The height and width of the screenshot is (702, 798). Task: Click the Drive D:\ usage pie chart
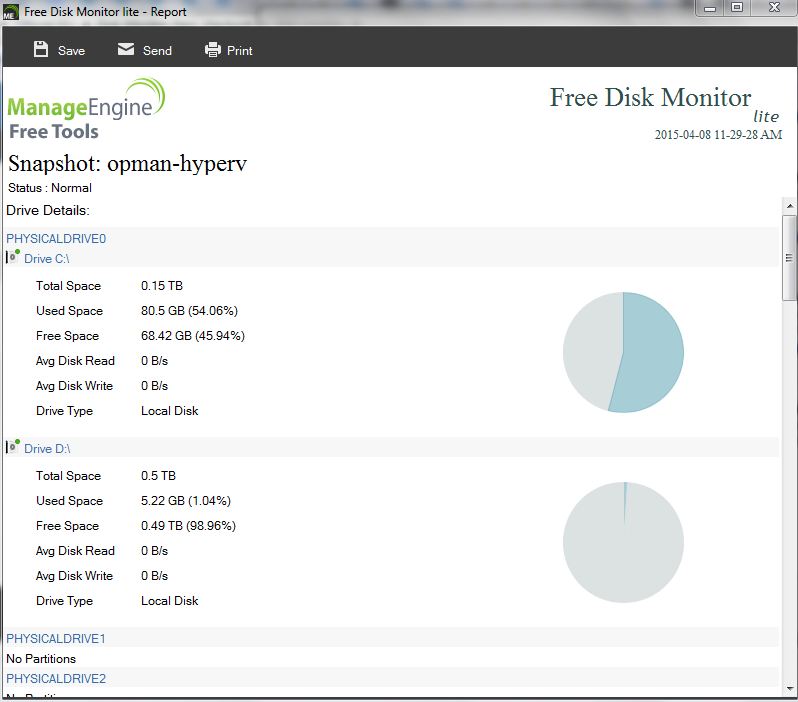click(x=623, y=542)
